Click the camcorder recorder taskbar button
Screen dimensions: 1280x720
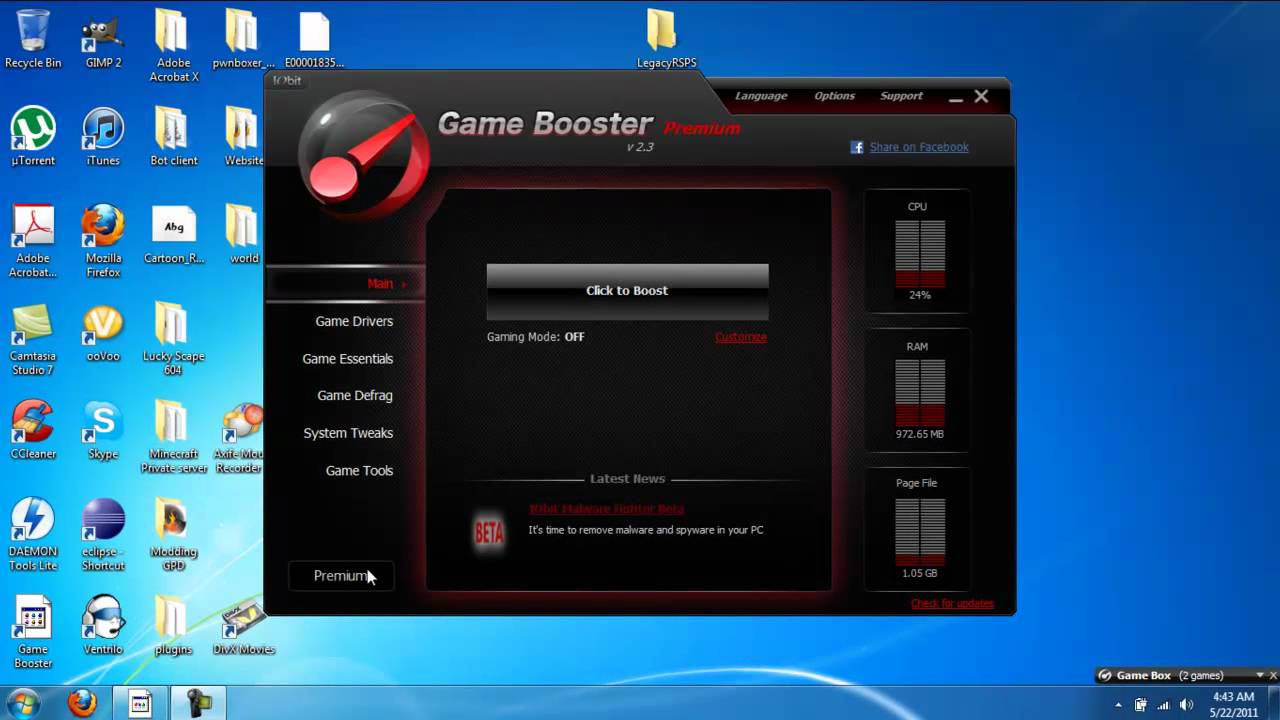[x=199, y=704]
